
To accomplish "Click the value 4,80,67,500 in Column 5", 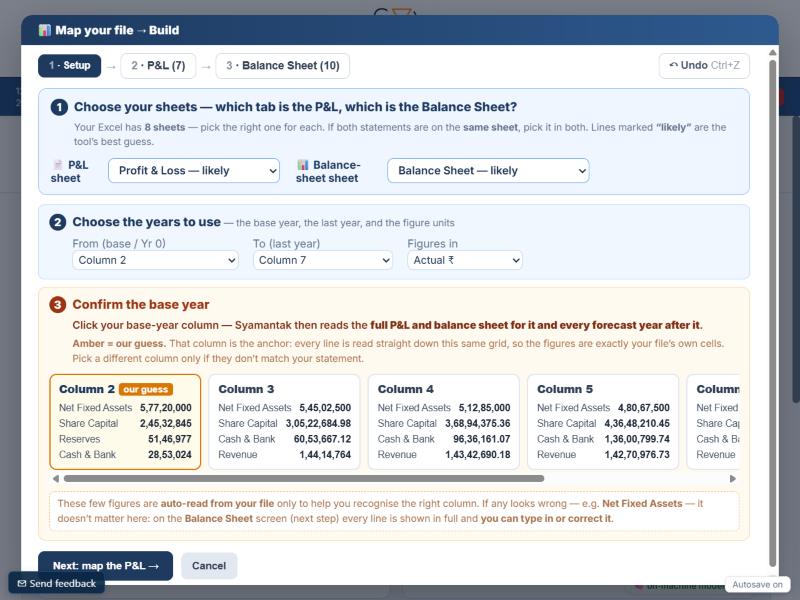I will [644, 408].
